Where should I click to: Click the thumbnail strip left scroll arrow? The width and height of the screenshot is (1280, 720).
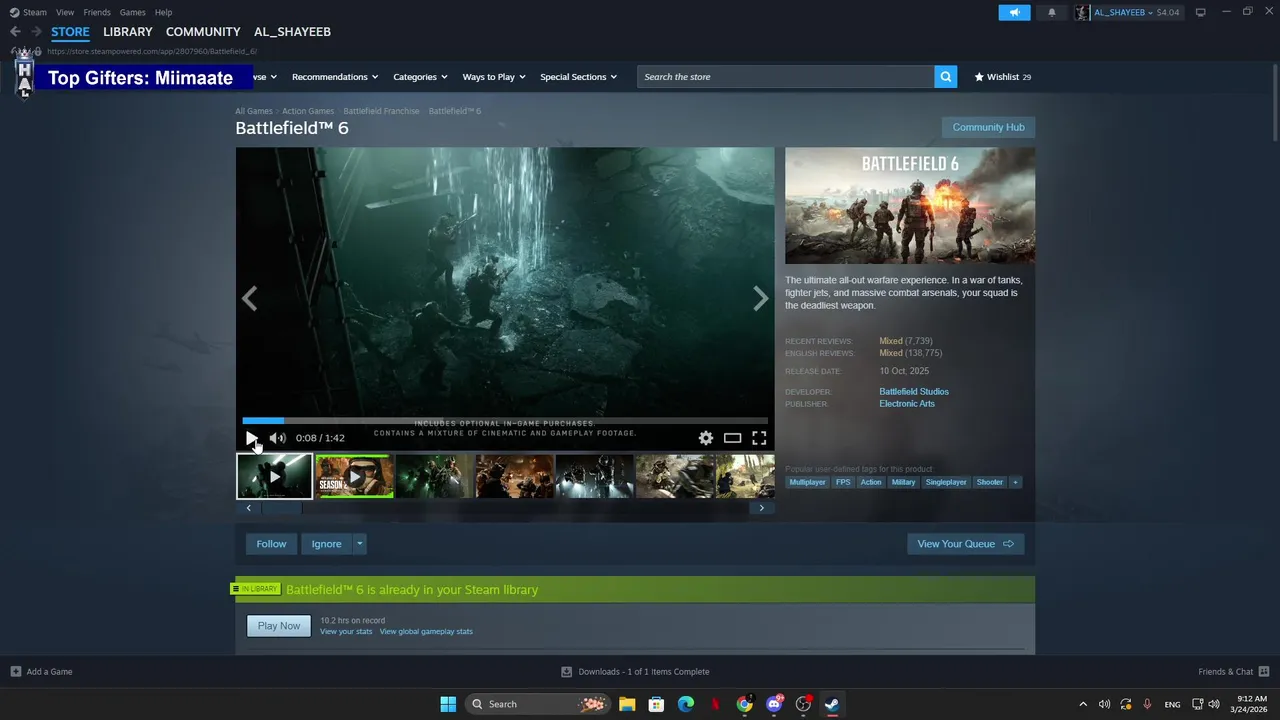tap(248, 508)
